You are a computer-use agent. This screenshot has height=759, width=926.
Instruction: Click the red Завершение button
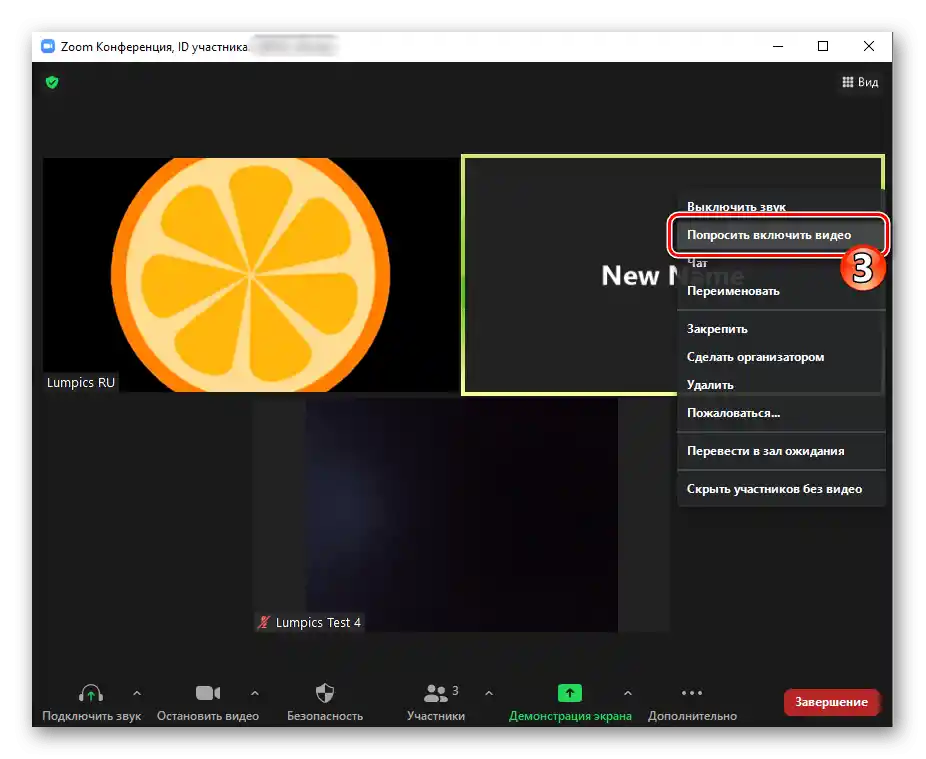click(831, 702)
